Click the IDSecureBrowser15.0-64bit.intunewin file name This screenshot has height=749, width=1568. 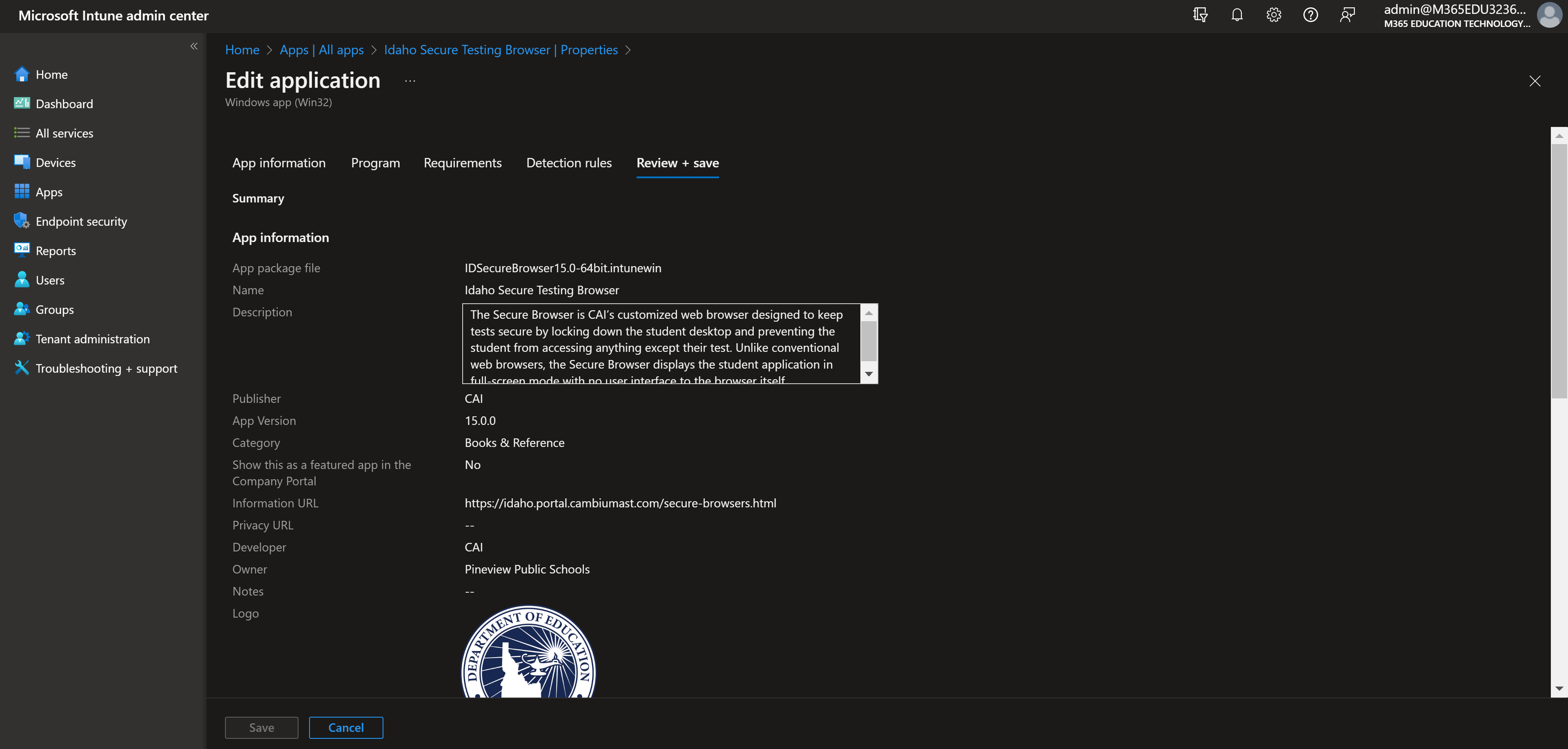pyautogui.click(x=562, y=268)
